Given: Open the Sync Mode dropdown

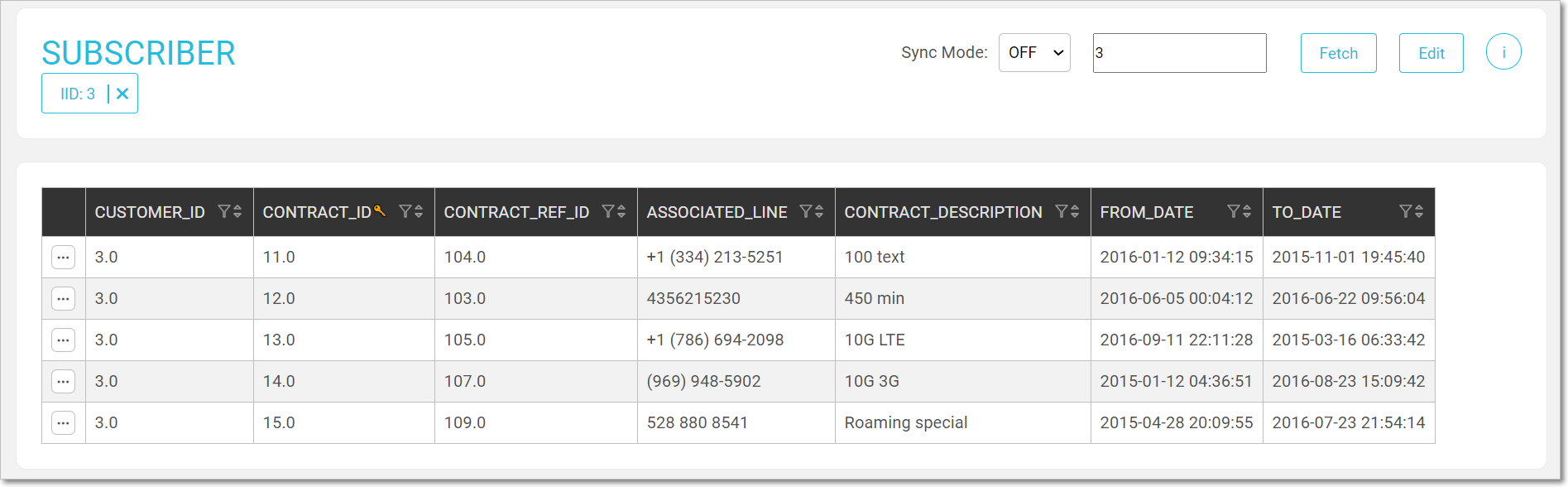Looking at the screenshot, I should point(1034,53).
